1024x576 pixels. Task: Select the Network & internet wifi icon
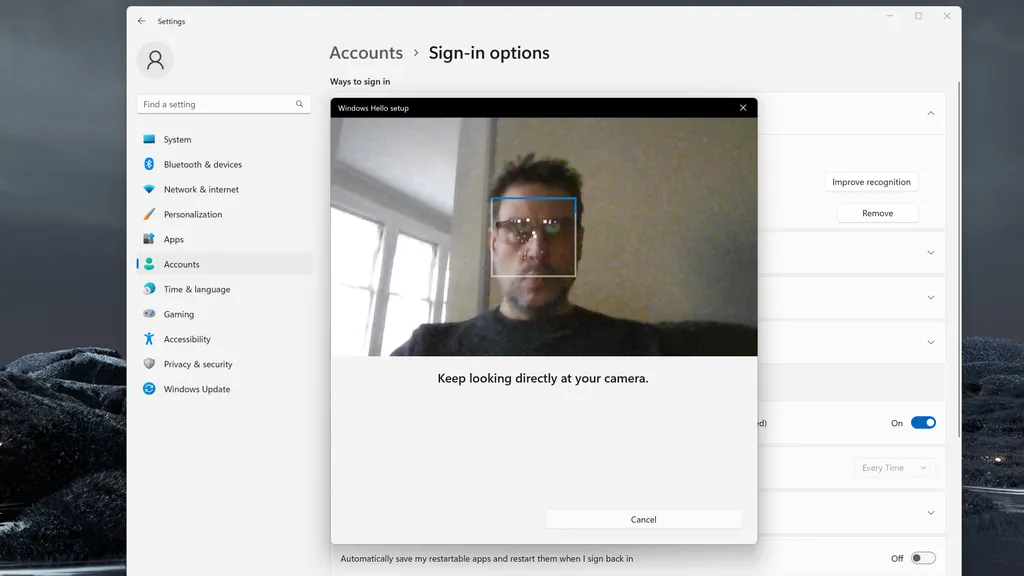[149, 189]
